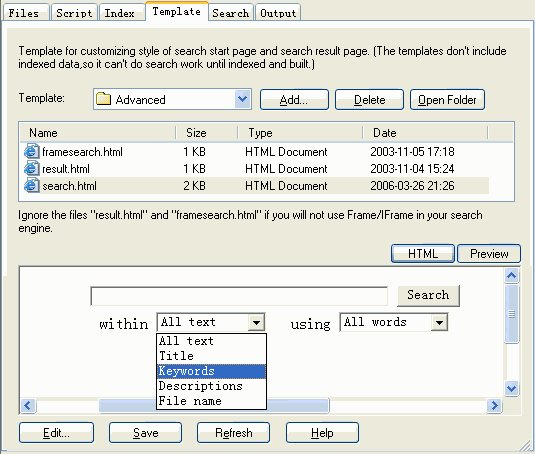This screenshot has height=454, width=535.
Task: Choose File name from dropdown list
Action: click(211, 401)
